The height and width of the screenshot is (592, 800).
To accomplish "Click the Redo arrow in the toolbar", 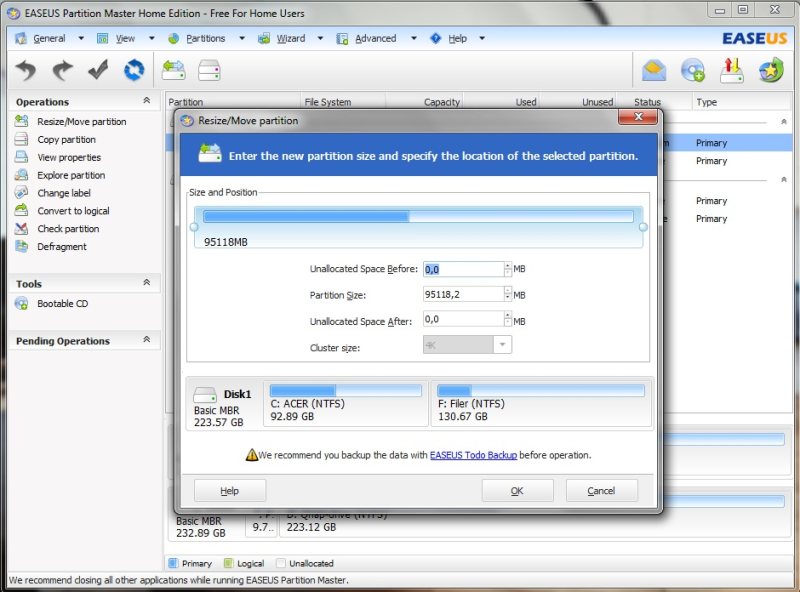I will (62, 70).
